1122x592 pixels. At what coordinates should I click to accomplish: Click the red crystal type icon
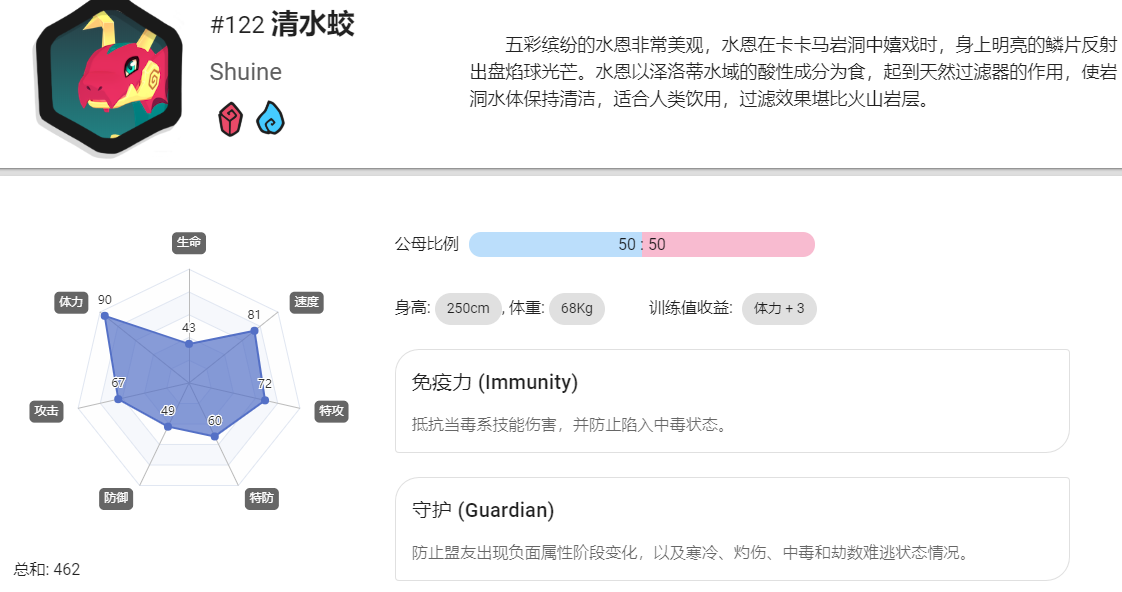point(230,119)
